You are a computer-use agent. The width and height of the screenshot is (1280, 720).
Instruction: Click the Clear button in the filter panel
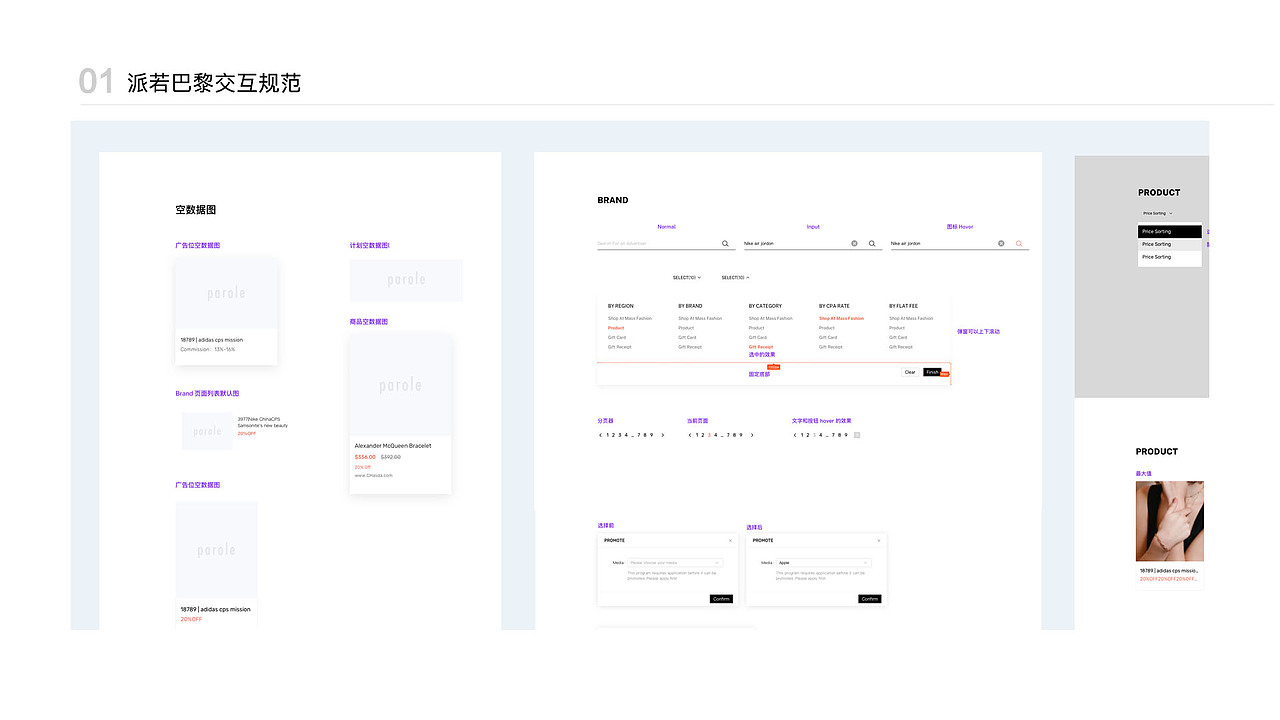tap(910, 372)
